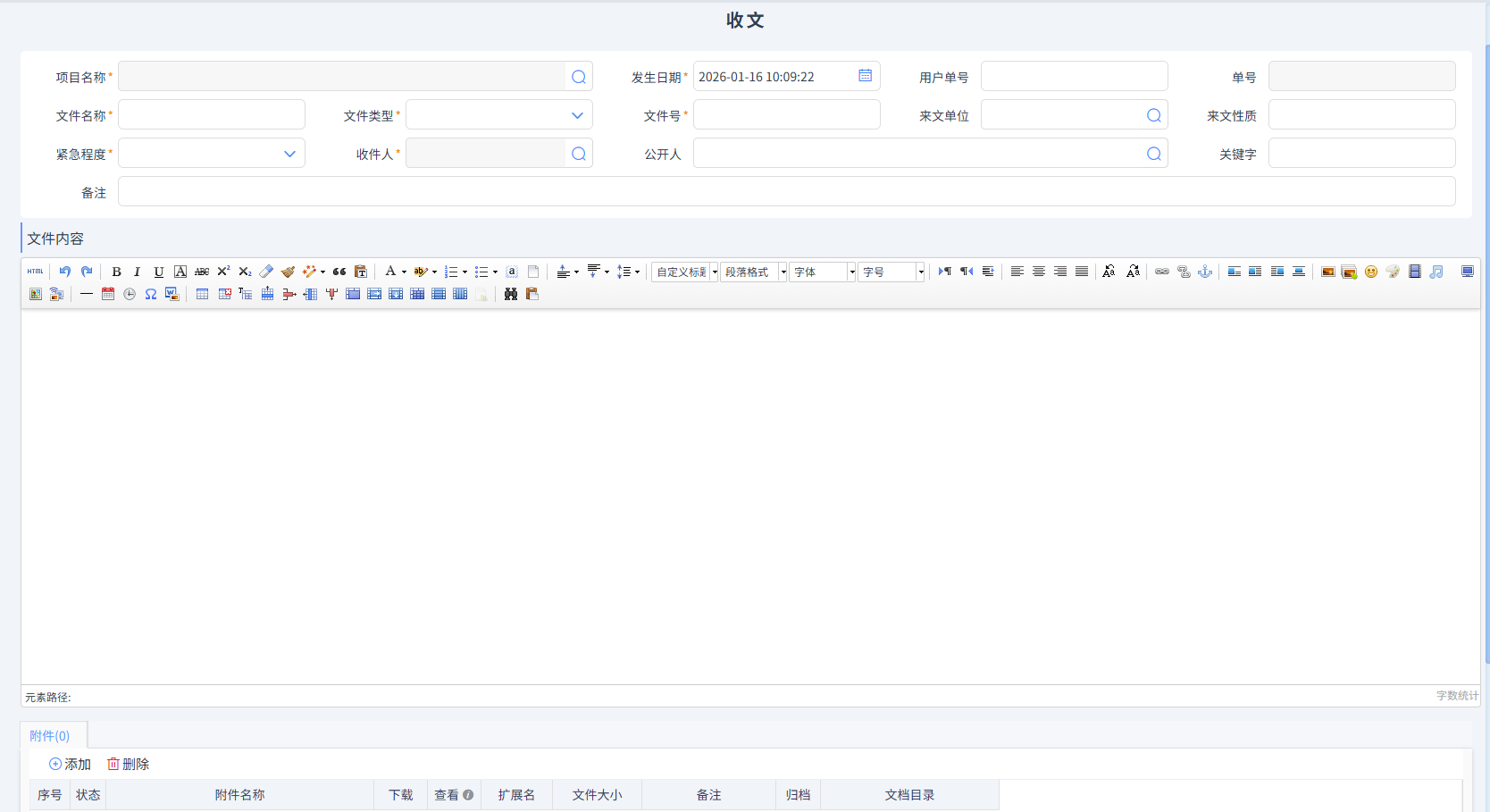Toggle bold formatting in the editor
1490x812 pixels.
[116, 272]
